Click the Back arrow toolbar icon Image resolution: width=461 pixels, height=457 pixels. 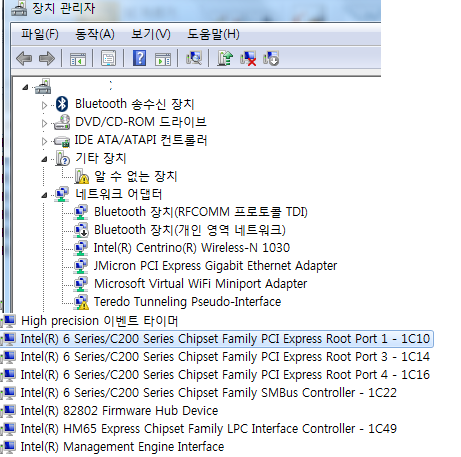pos(24,59)
